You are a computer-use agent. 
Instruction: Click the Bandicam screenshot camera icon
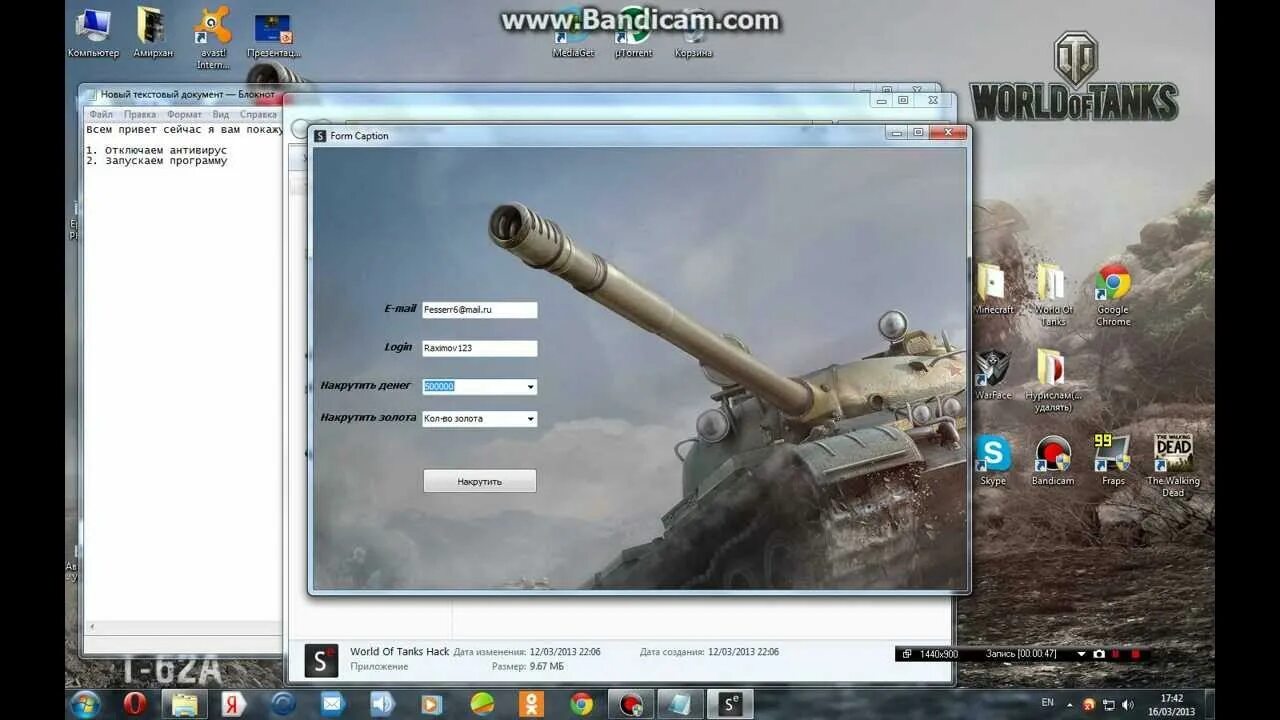click(1099, 654)
